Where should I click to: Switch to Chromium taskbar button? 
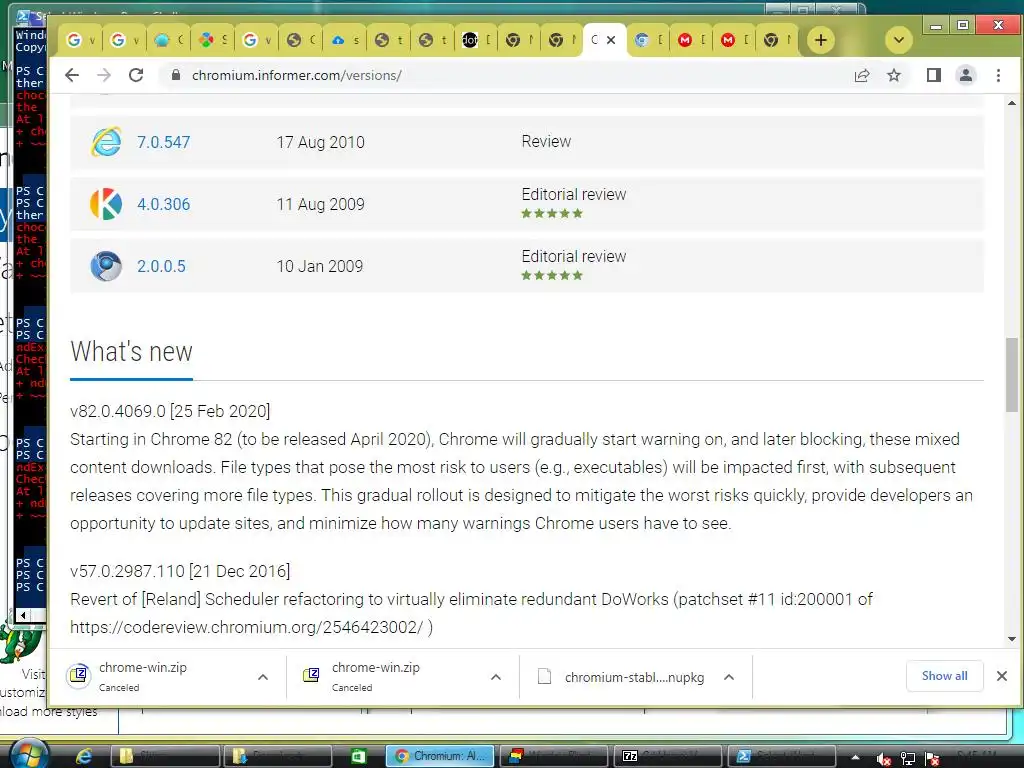coord(440,756)
